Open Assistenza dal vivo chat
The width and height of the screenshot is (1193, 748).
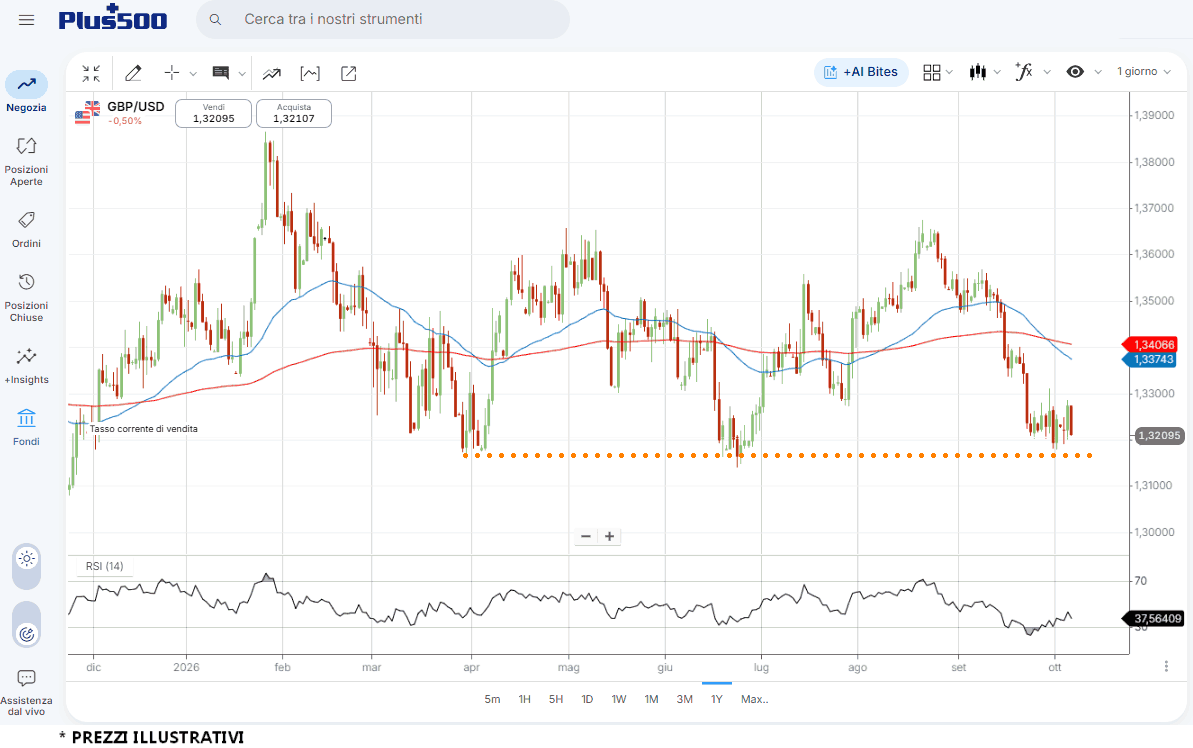(27, 692)
